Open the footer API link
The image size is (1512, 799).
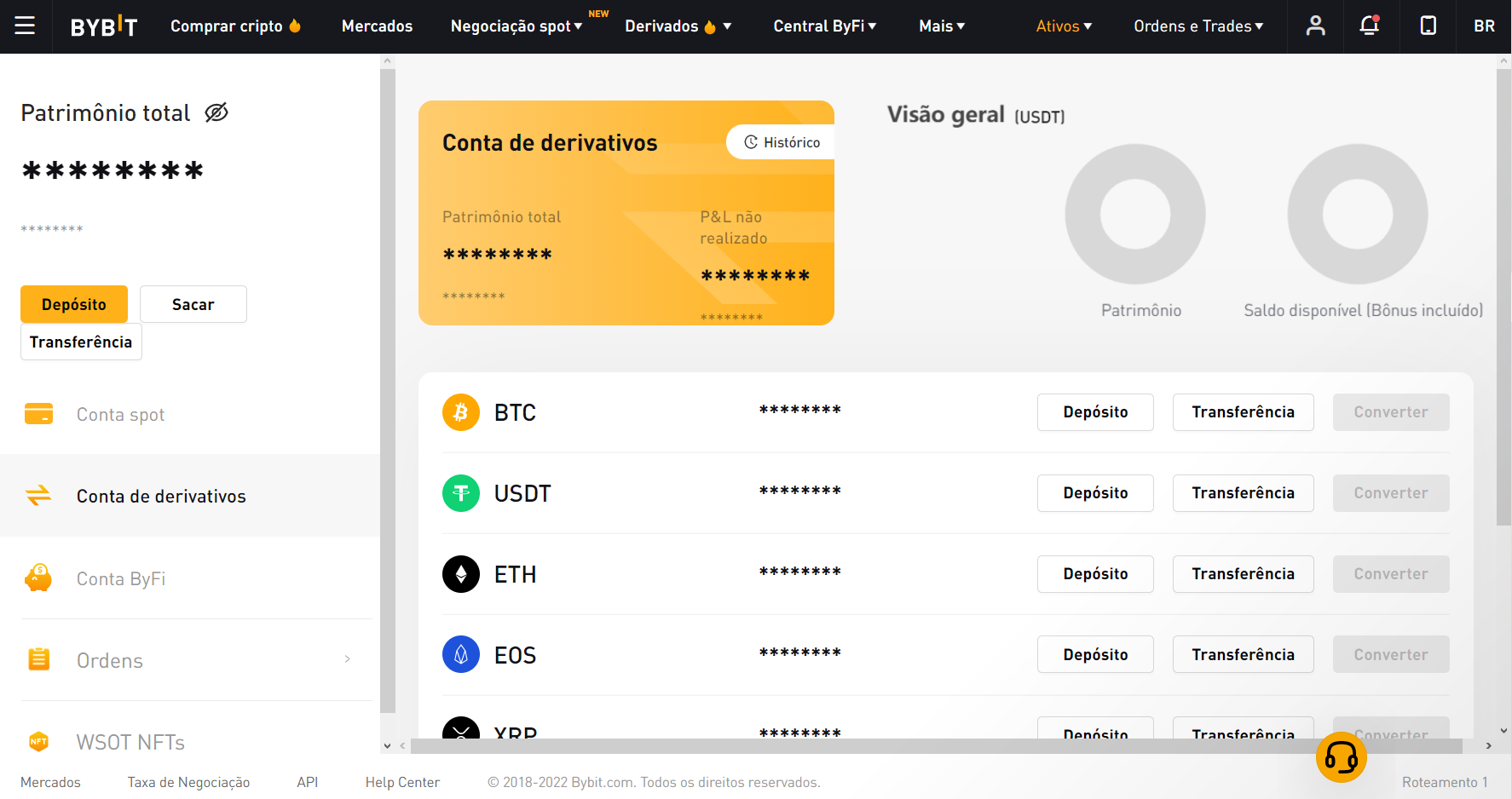click(x=307, y=782)
